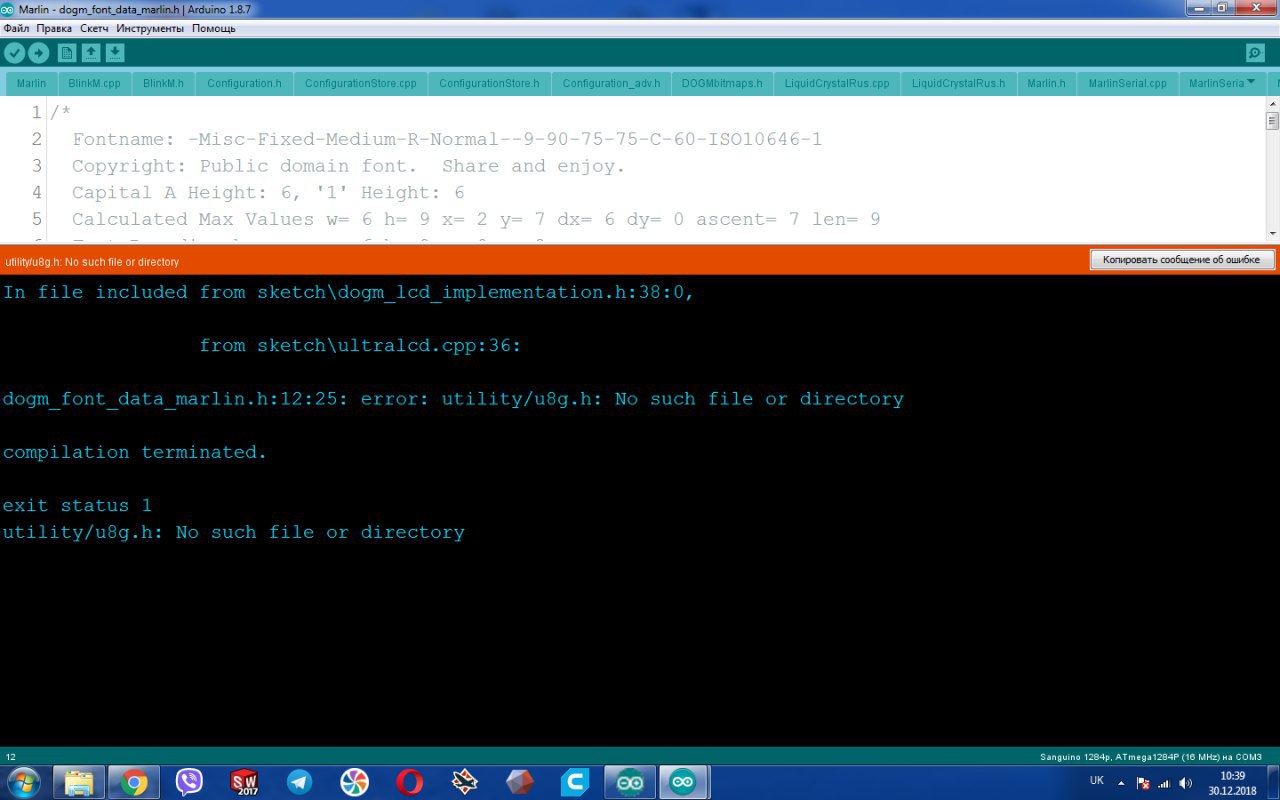This screenshot has height=800, width=1280.
Task: Click console line 'In file included from sketch\dogm_lcd_implementation.h'
Action: 348,292
